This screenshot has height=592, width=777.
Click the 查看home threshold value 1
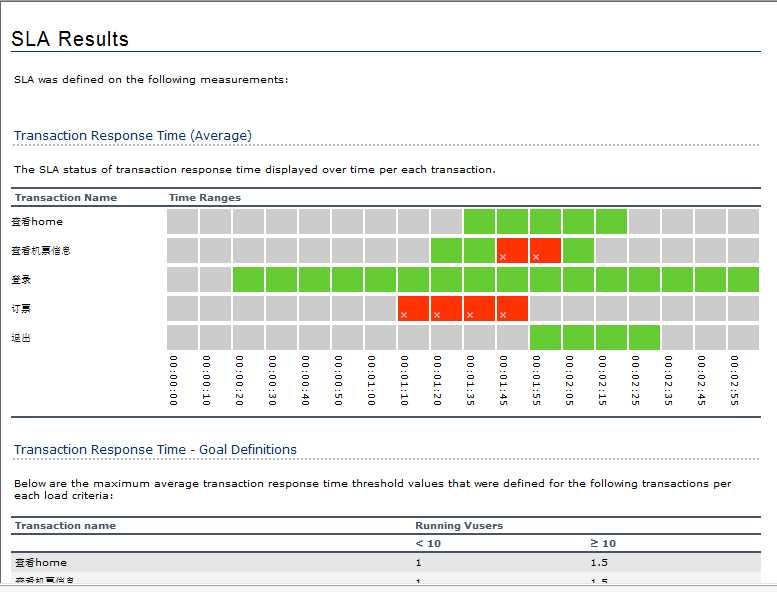419,563
